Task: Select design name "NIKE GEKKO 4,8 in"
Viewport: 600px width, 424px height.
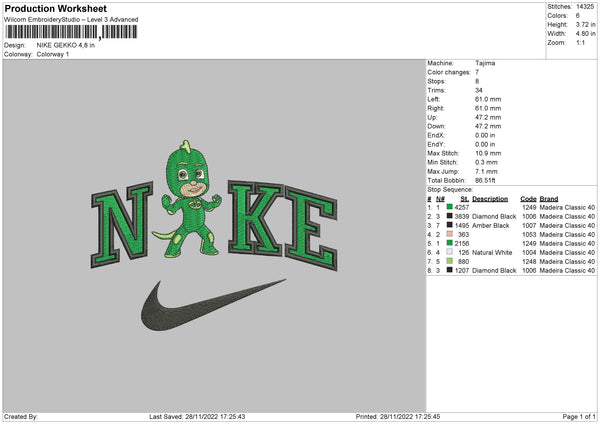Action: coord(65,45)
